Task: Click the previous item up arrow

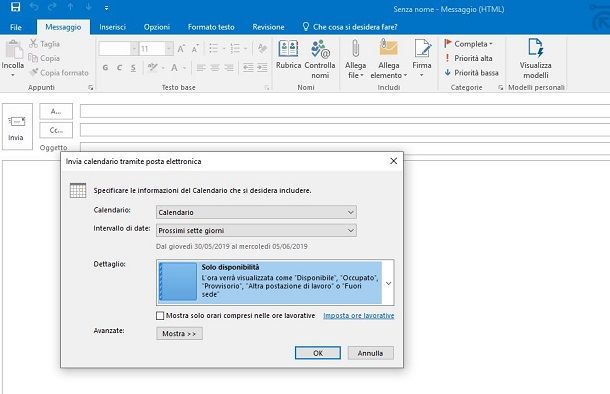Action: click(x=71, y=7)
